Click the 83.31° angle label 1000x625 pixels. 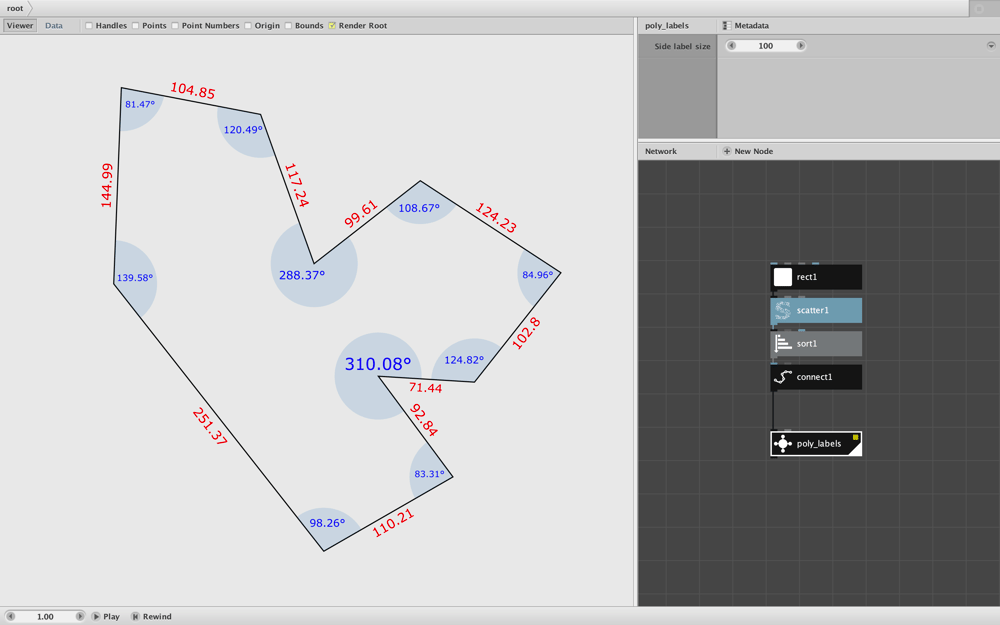(429, 474)
